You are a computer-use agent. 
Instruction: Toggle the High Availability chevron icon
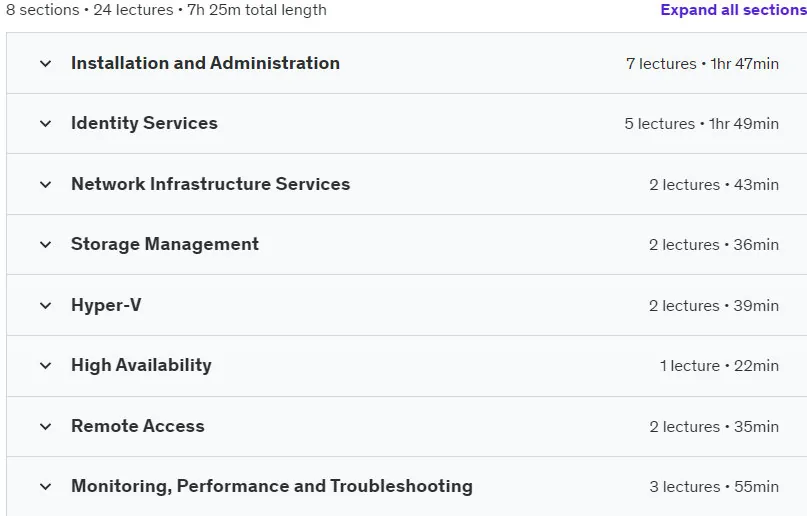pos(46,366)
